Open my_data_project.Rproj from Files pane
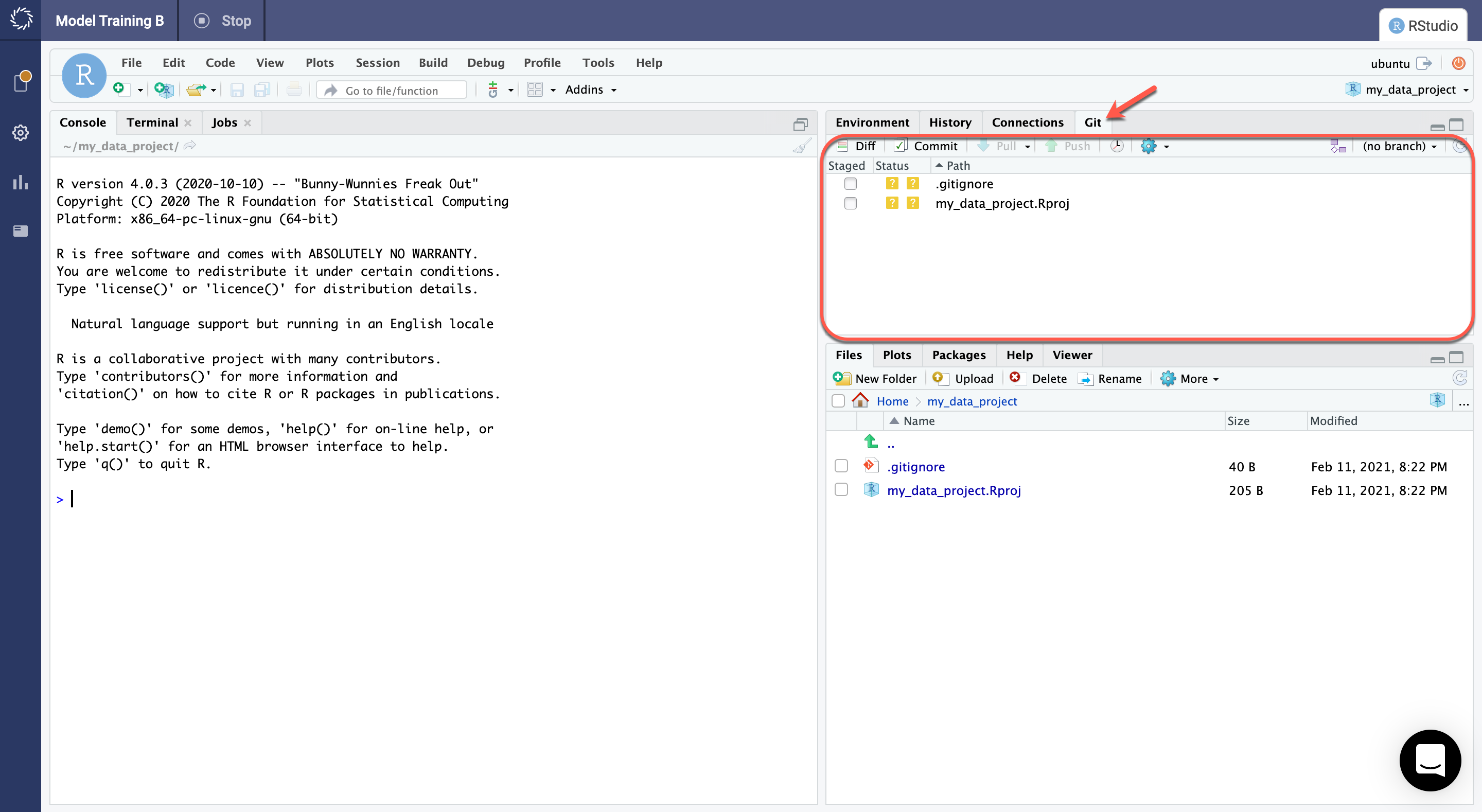The image size is (1482, 812). [x=956, y=490]
